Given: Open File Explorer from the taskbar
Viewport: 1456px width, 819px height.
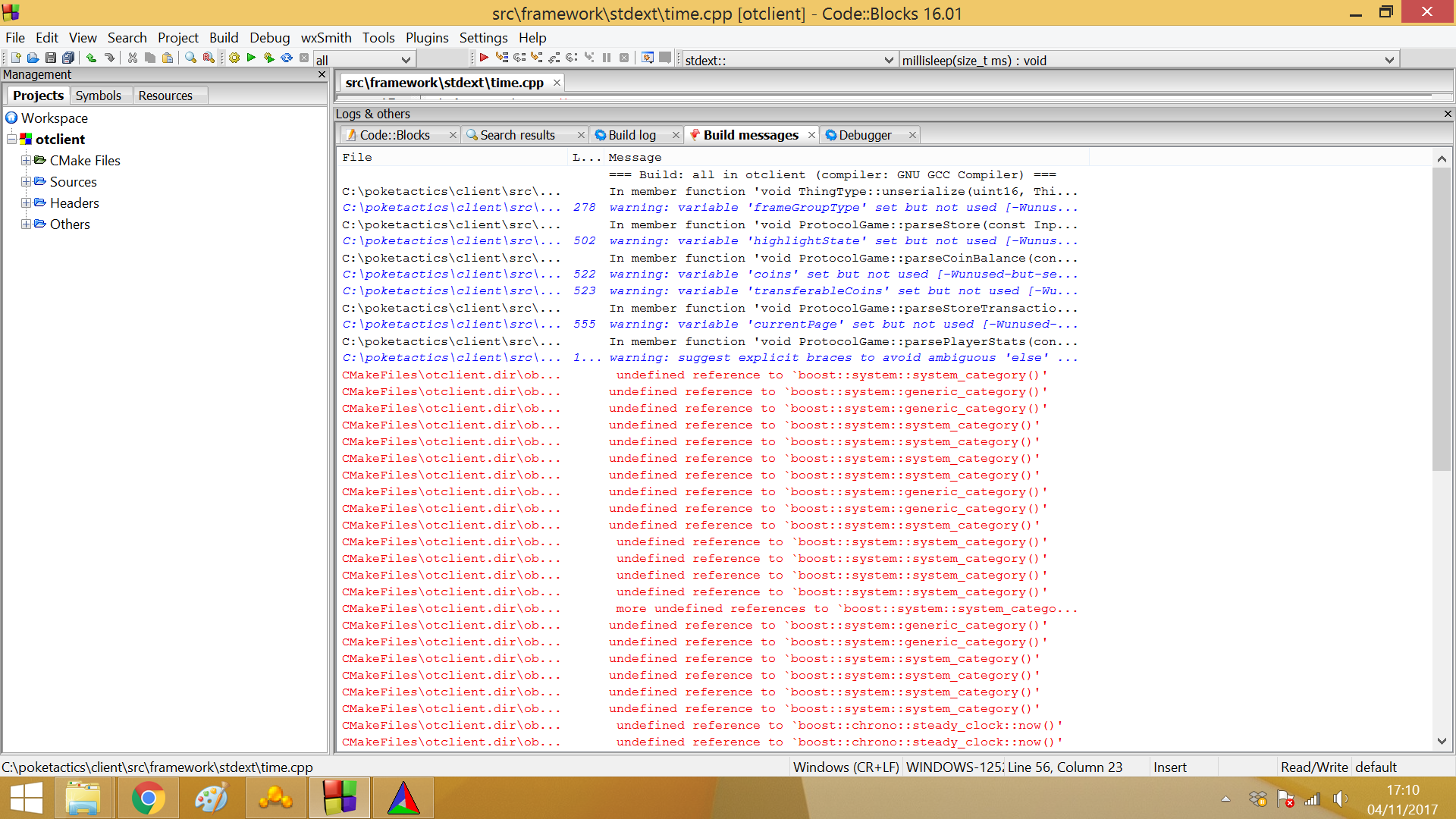Looking at the screenshot, I should 83,798.
